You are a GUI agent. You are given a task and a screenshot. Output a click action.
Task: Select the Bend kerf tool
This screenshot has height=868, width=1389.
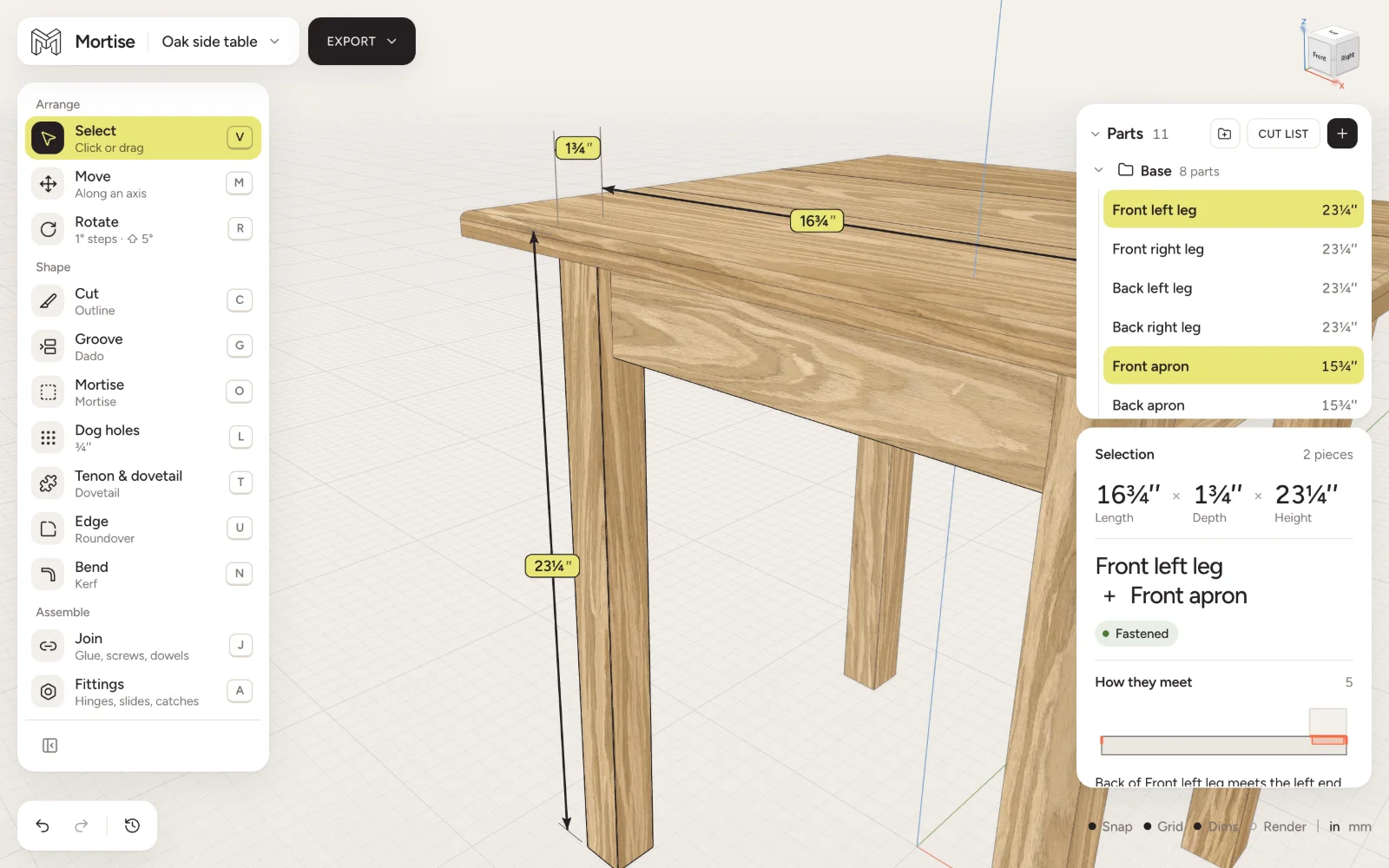click(x=143, y=575)
